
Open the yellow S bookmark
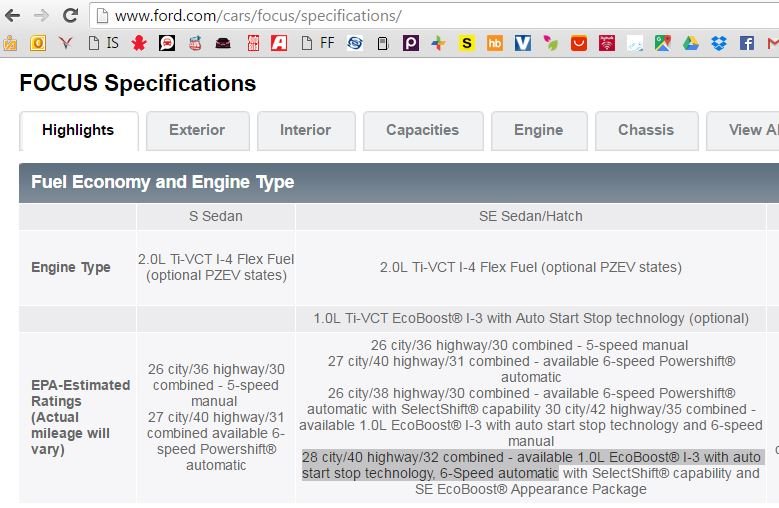click(467, 43)
